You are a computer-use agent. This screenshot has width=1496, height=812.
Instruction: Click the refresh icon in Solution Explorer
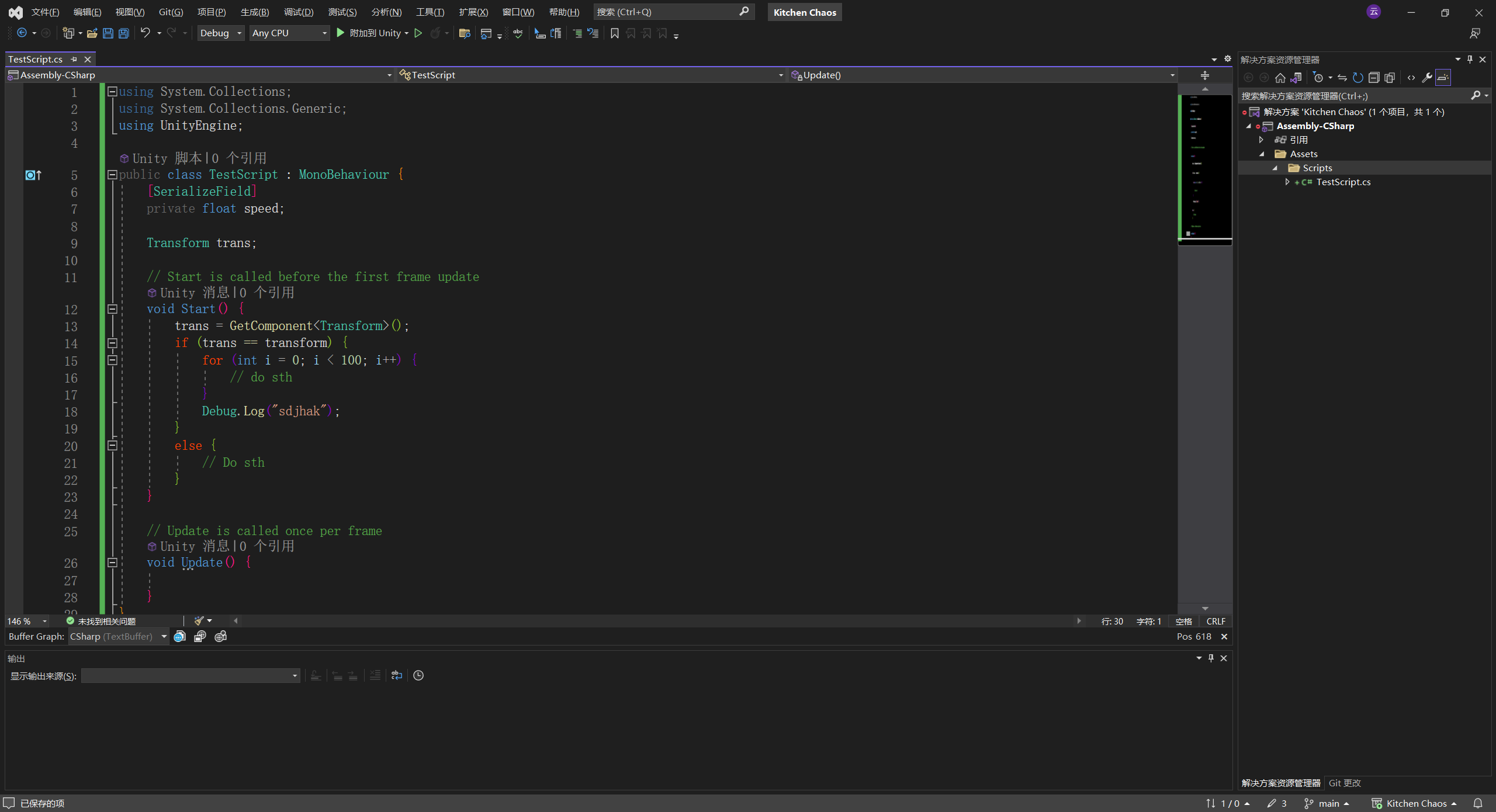tap(1358, 78)
